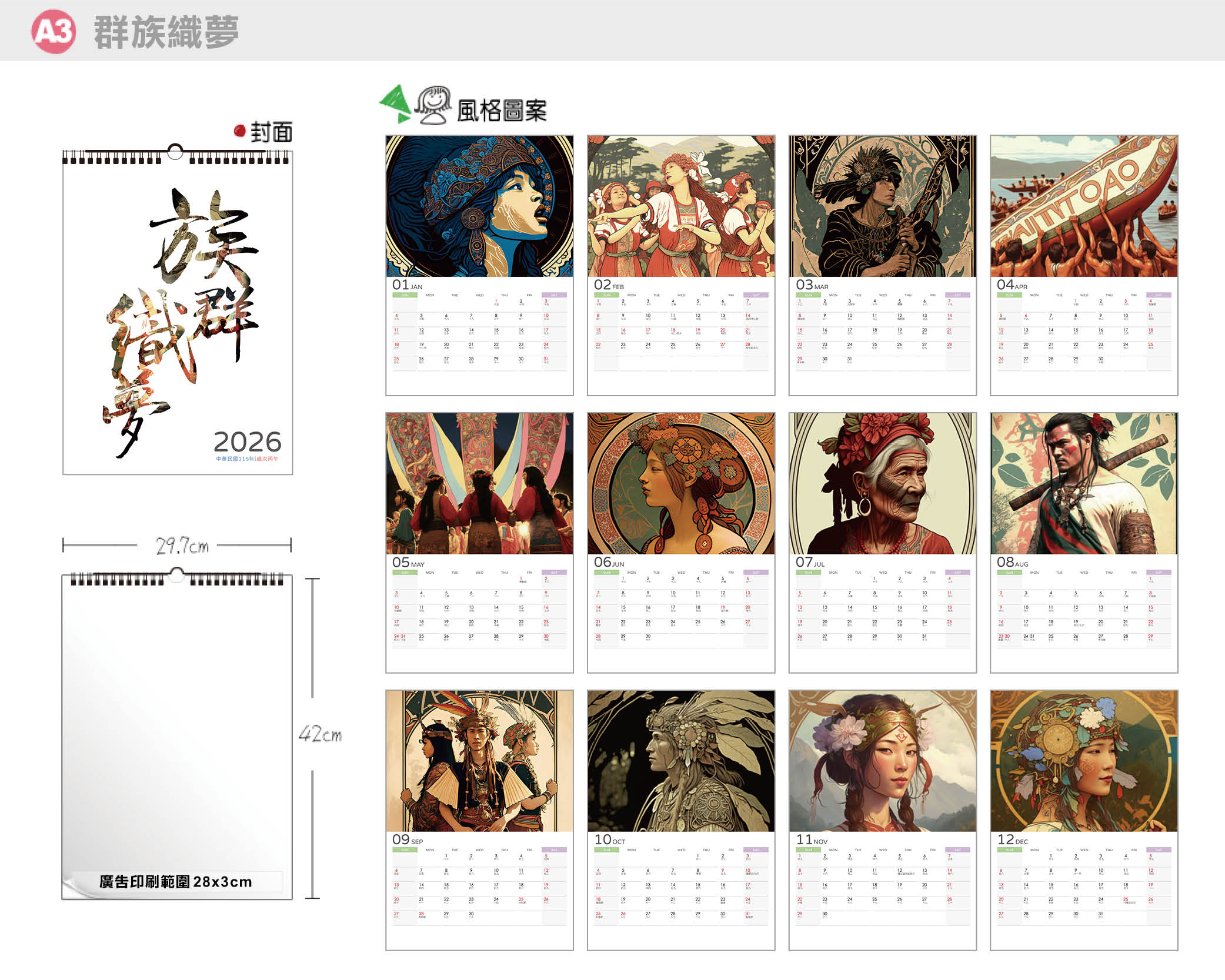Select the 10 OCT calendar page

pos(681,820)
